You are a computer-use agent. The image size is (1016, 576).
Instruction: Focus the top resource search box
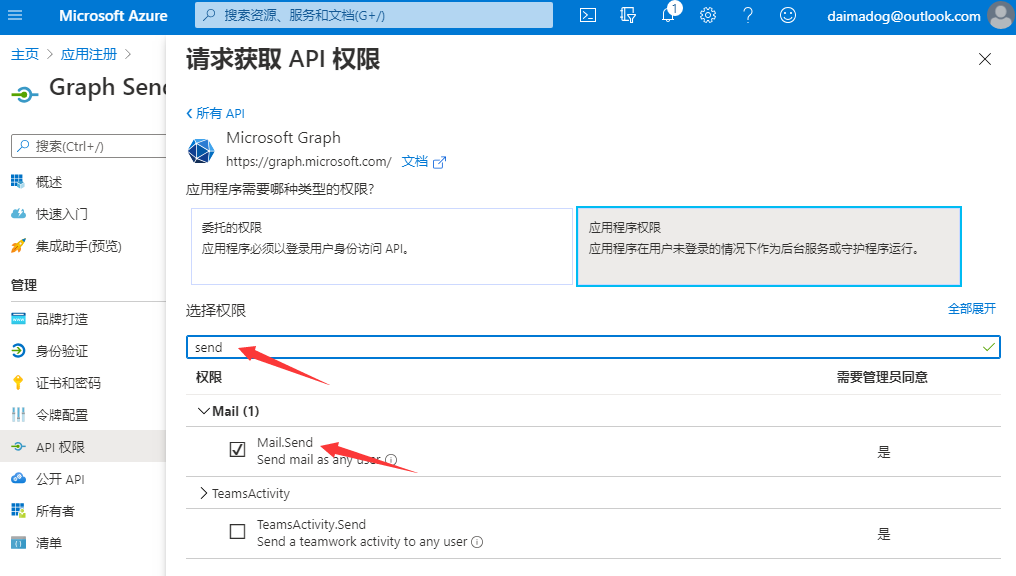(374, 15)
